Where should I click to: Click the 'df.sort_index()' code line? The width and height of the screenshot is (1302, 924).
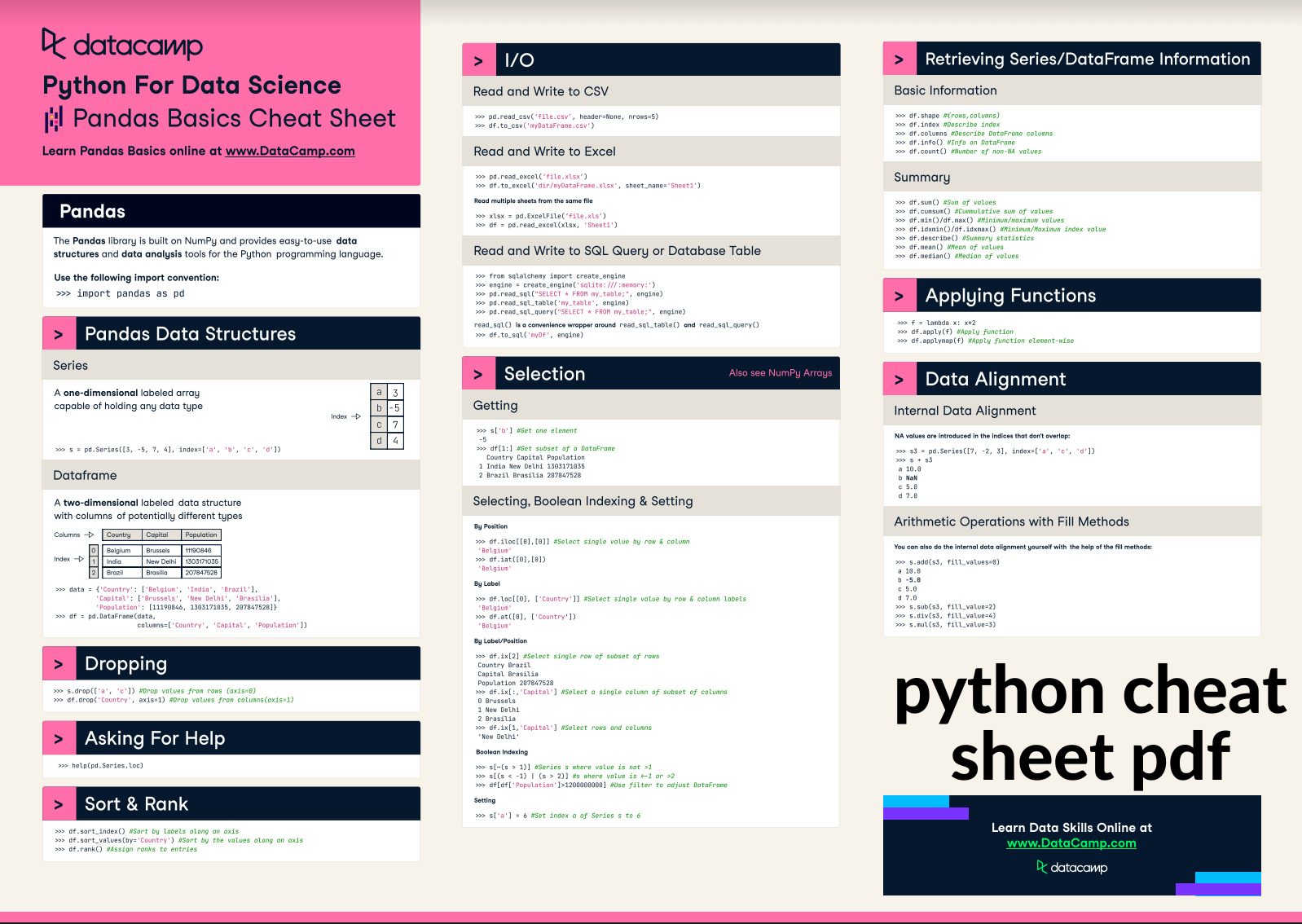(147, 832)
